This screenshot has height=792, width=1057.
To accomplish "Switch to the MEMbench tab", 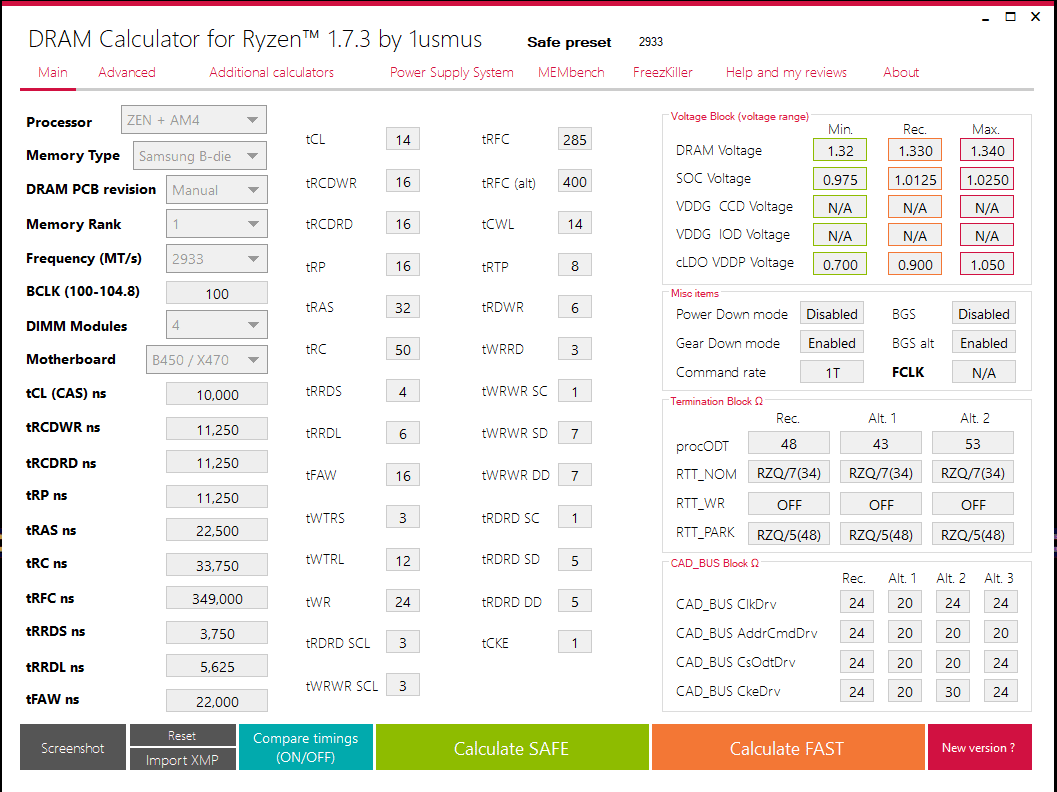I will [x=571, y=72].
